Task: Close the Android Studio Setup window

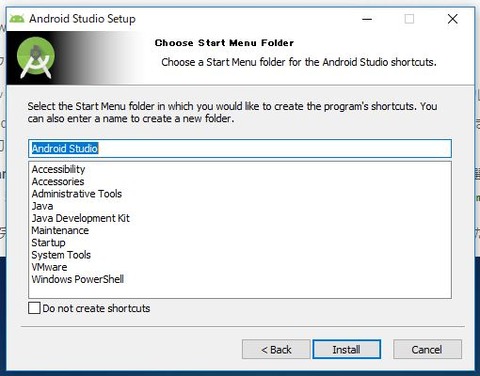Action: [x=452, y=19]
